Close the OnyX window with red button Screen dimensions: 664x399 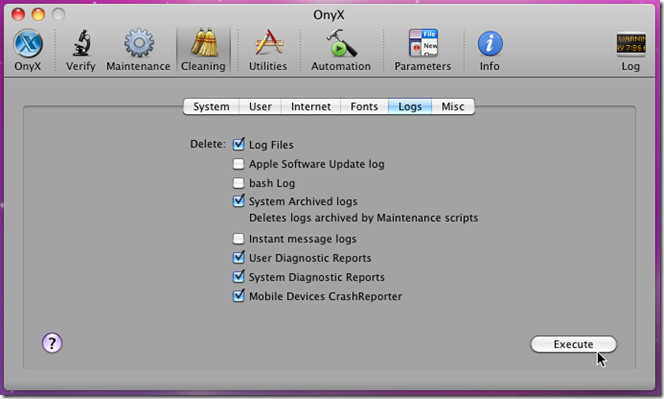point(18,14)
